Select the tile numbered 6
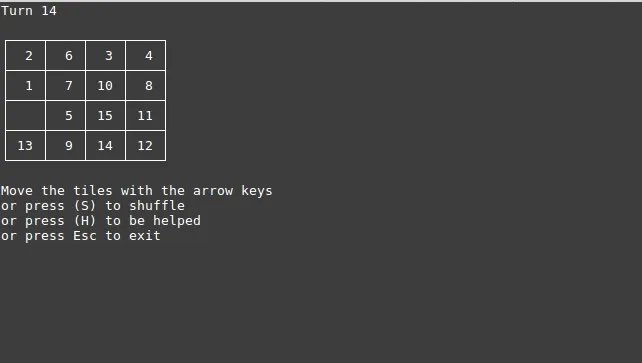Viewport: 642px width, 363px height. [66, 56]
